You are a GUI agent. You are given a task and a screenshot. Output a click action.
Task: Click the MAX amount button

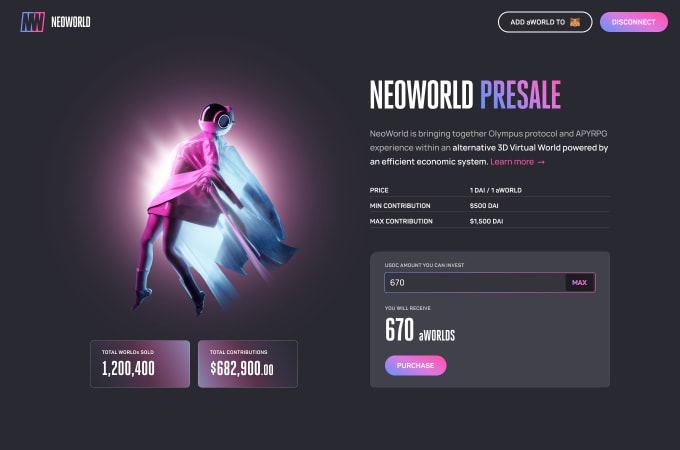579,283
